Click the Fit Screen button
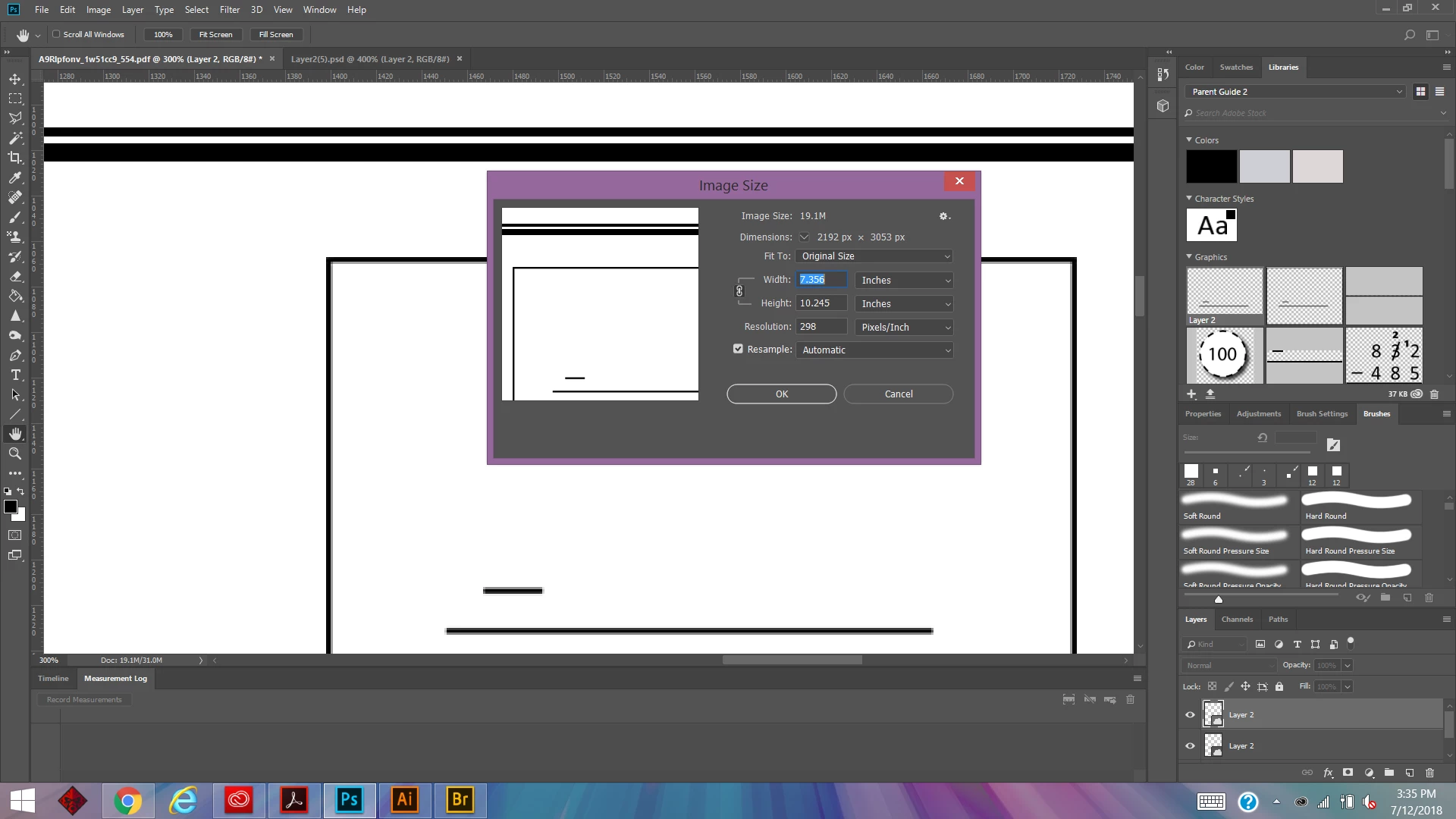Screen dimensions: 1456x819 pos(215,34)
